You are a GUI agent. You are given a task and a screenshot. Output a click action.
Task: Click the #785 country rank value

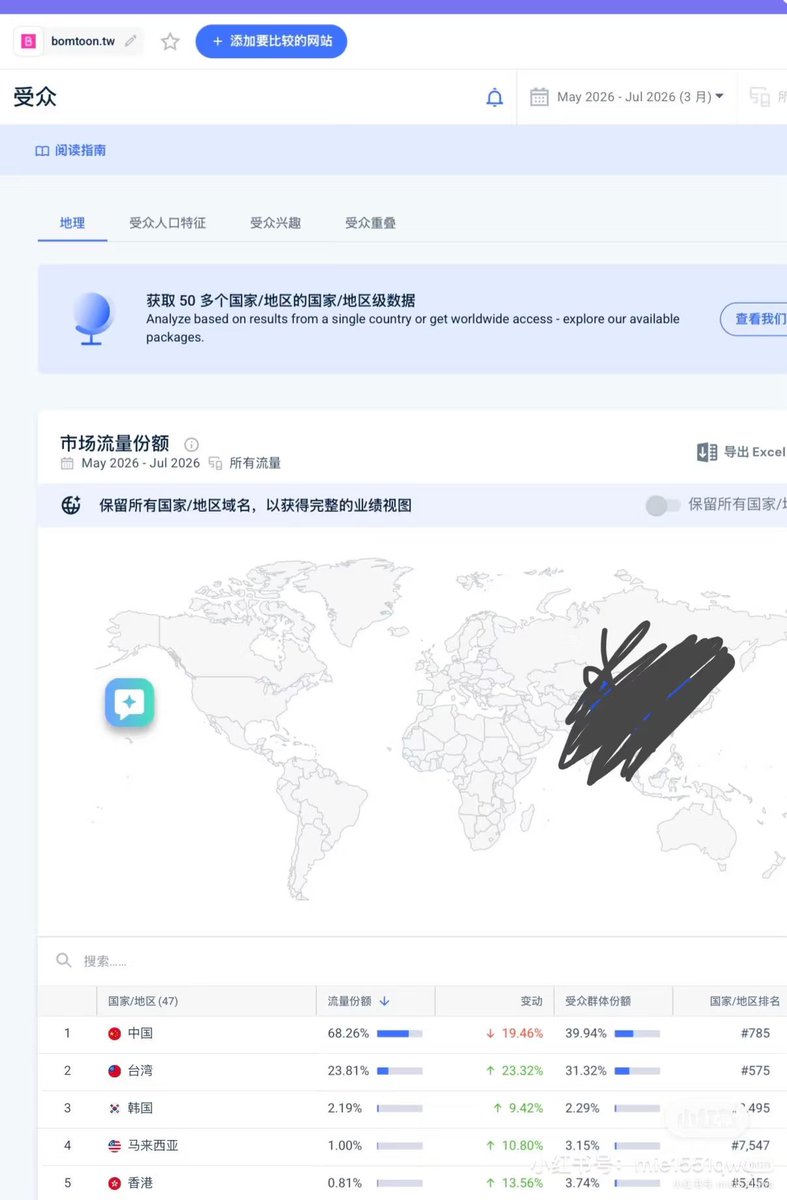click(x=755, y=1033)
